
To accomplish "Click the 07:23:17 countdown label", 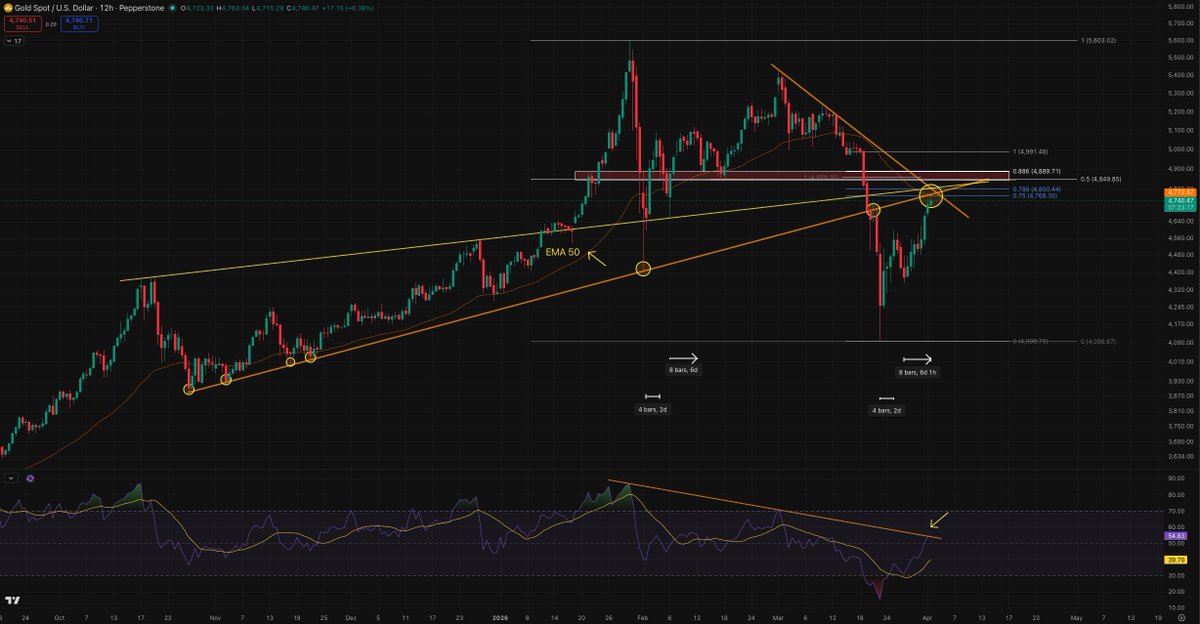I will tap(1179, 209).
